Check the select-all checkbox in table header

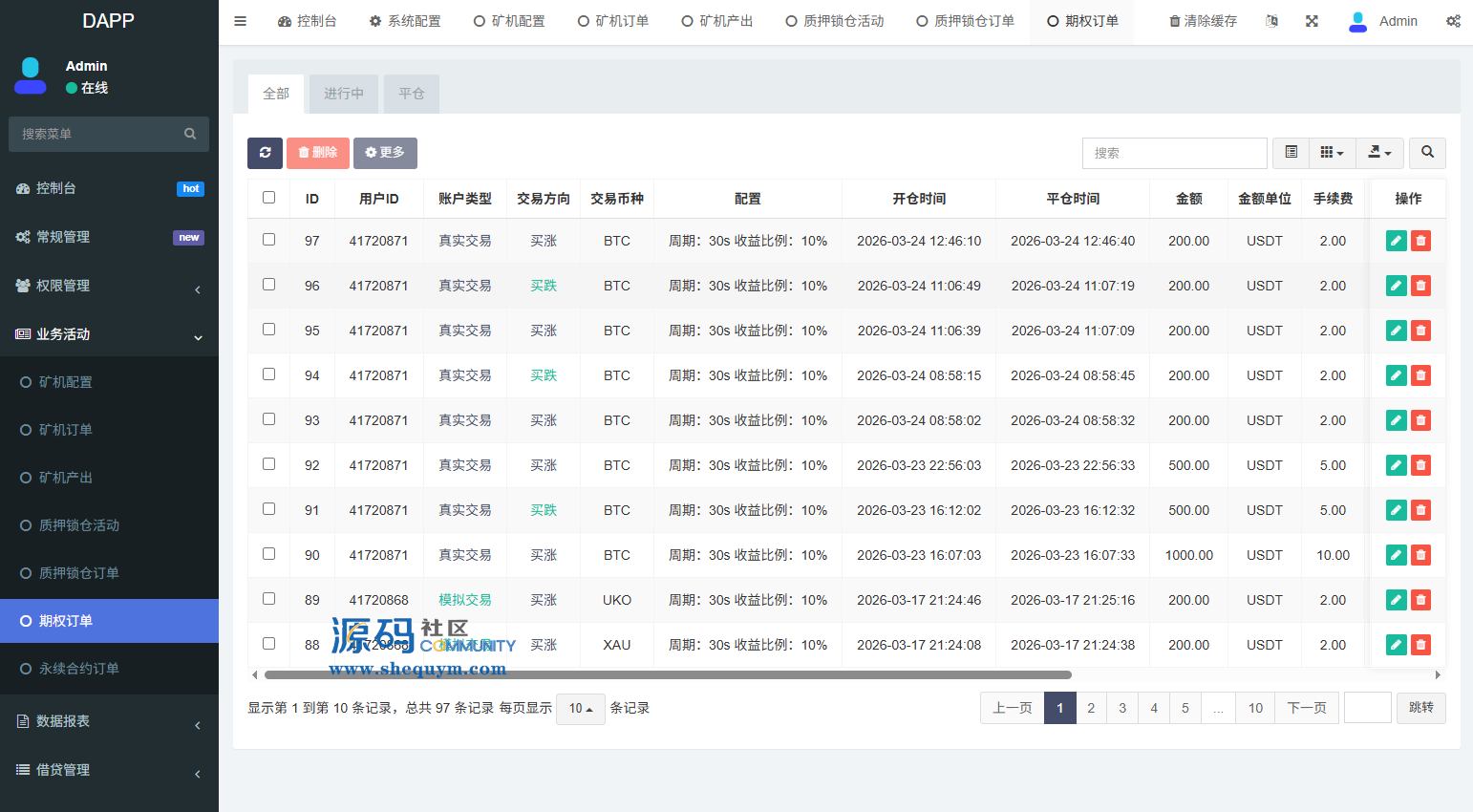point(268,198)
